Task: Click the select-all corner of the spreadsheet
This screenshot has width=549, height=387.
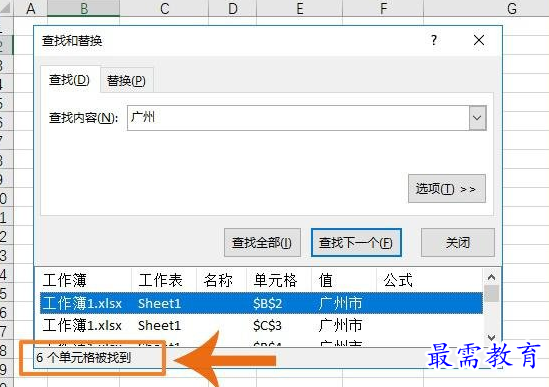Action: click(x=6, y=8)
